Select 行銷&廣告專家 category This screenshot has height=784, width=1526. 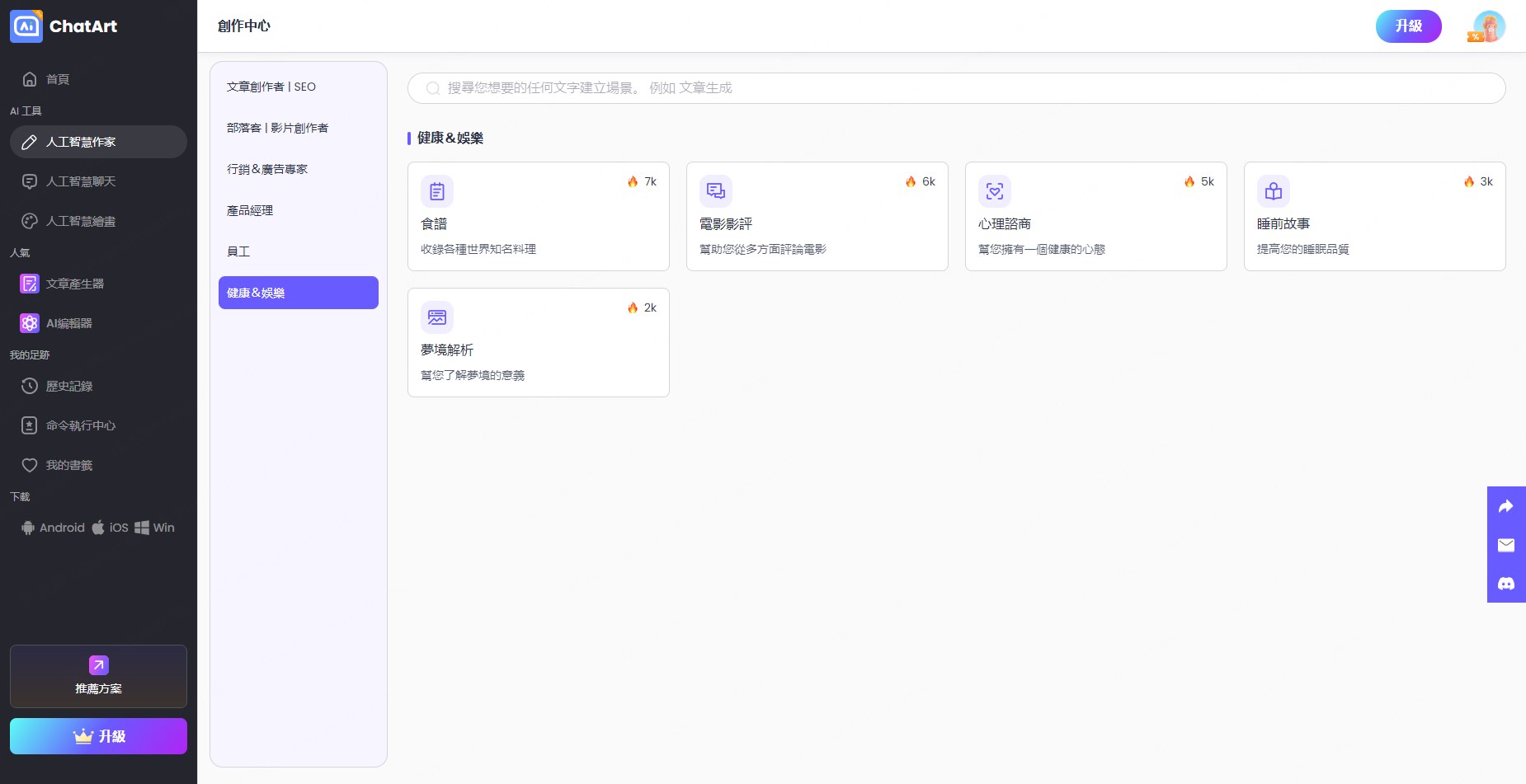coord(299,169)
